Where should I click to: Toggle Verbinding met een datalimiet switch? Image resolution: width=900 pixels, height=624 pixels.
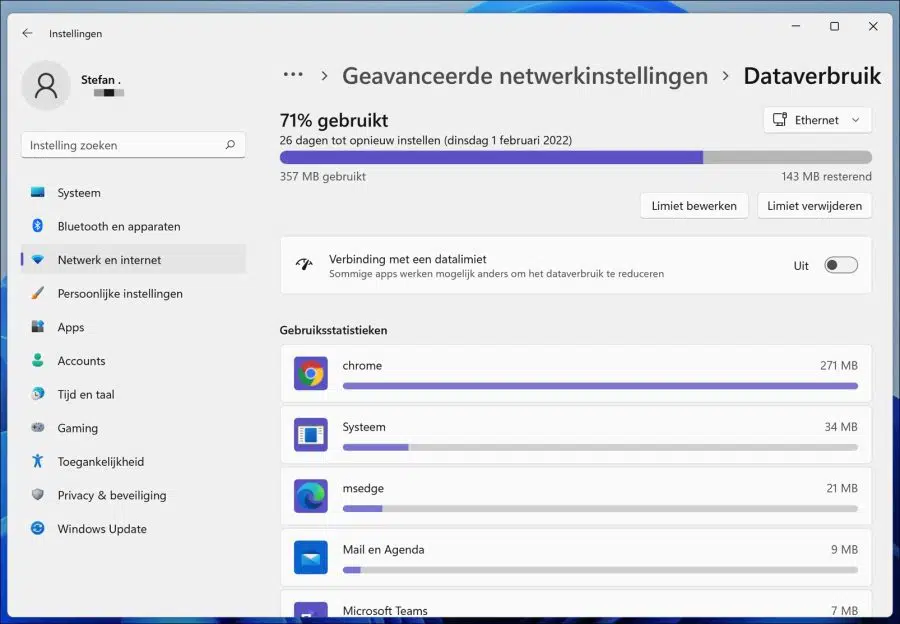[x=841, y=265]
